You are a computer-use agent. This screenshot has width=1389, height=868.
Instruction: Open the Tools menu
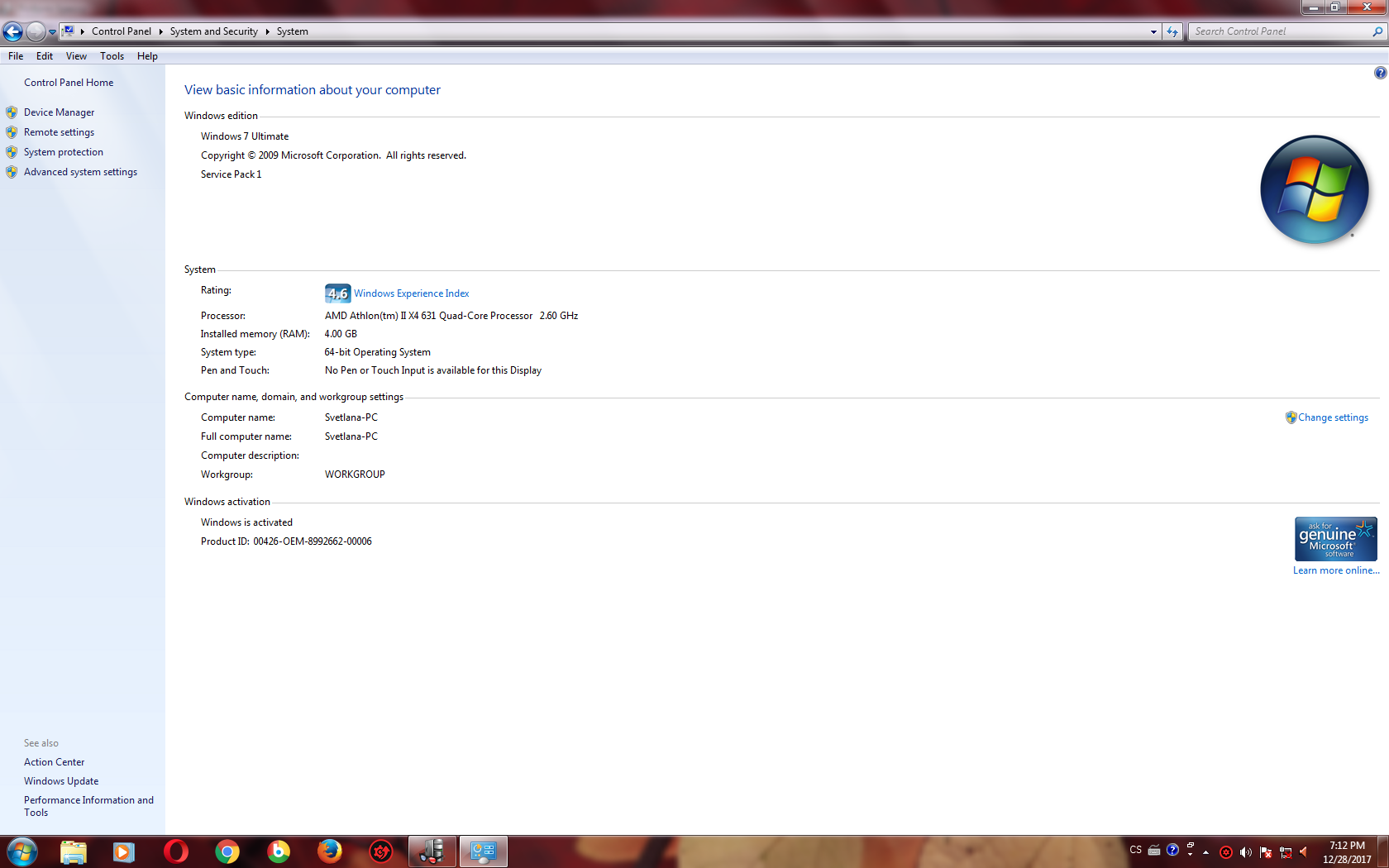coord(112,56)
